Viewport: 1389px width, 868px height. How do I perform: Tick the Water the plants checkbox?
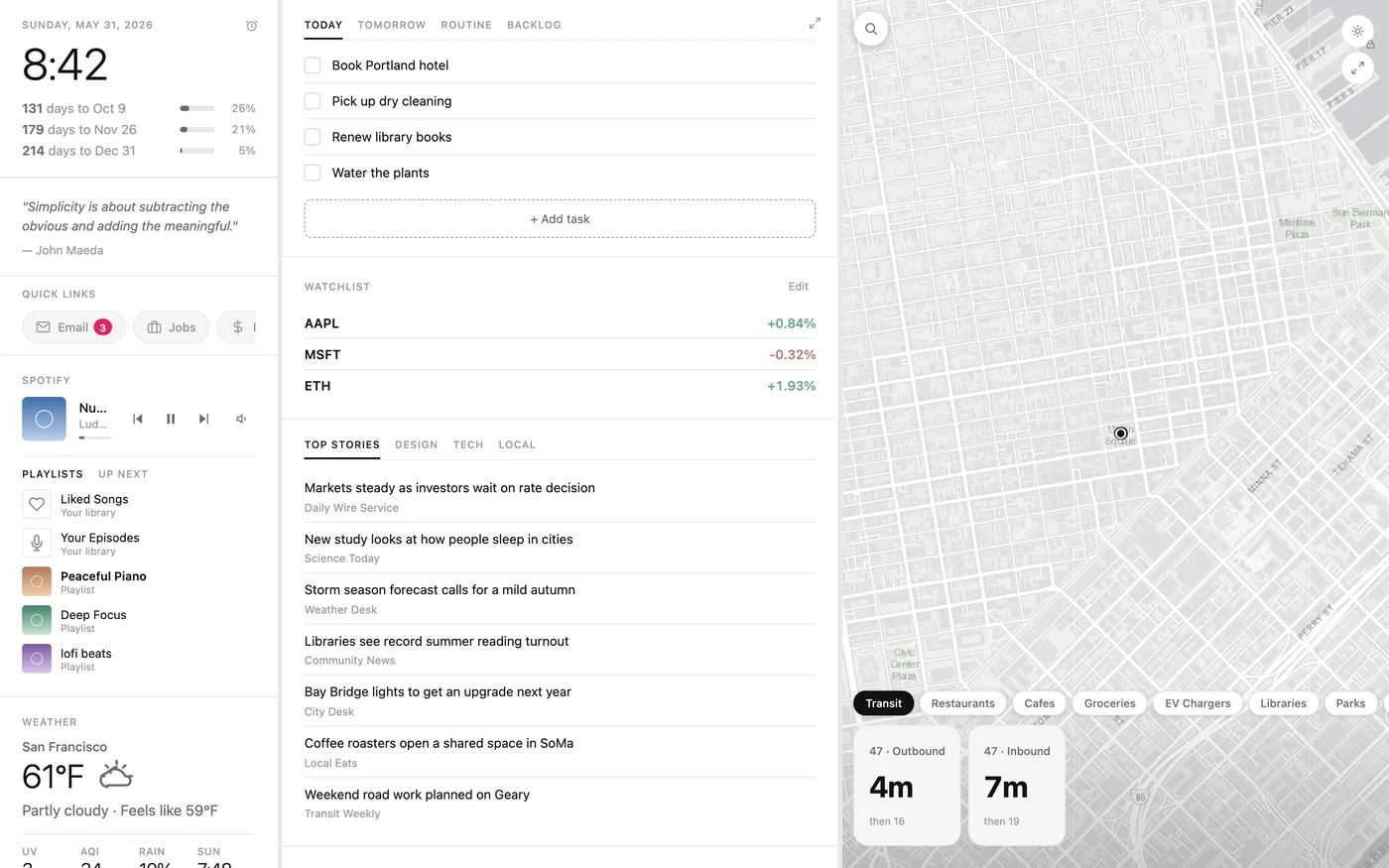click(313, 173)
